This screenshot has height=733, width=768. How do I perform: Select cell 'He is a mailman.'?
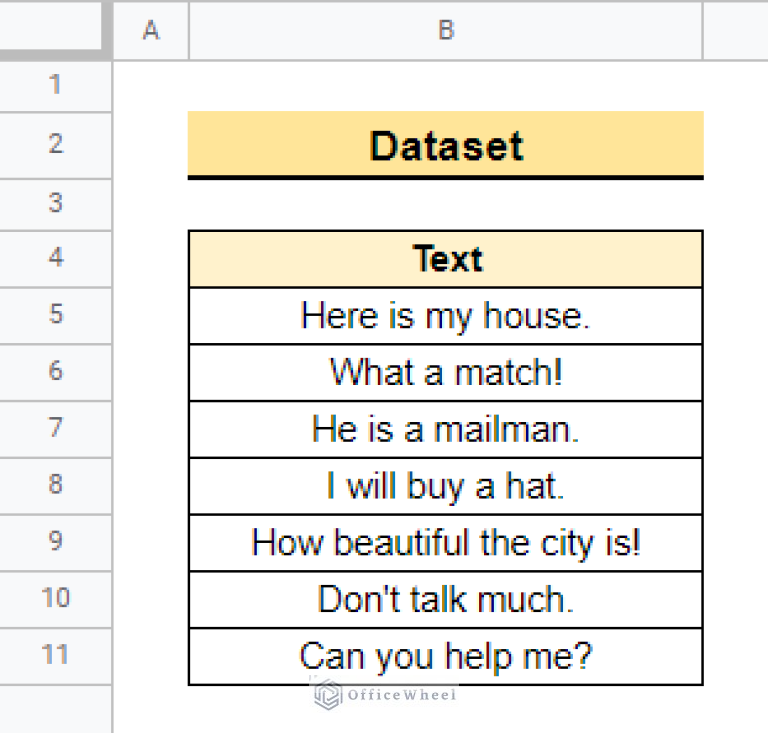446,429
